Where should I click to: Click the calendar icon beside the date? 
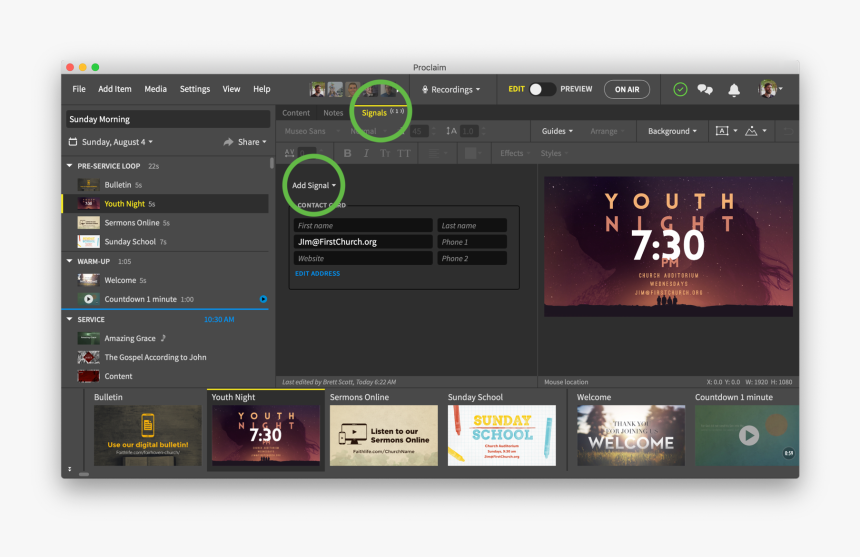(72, 142)
